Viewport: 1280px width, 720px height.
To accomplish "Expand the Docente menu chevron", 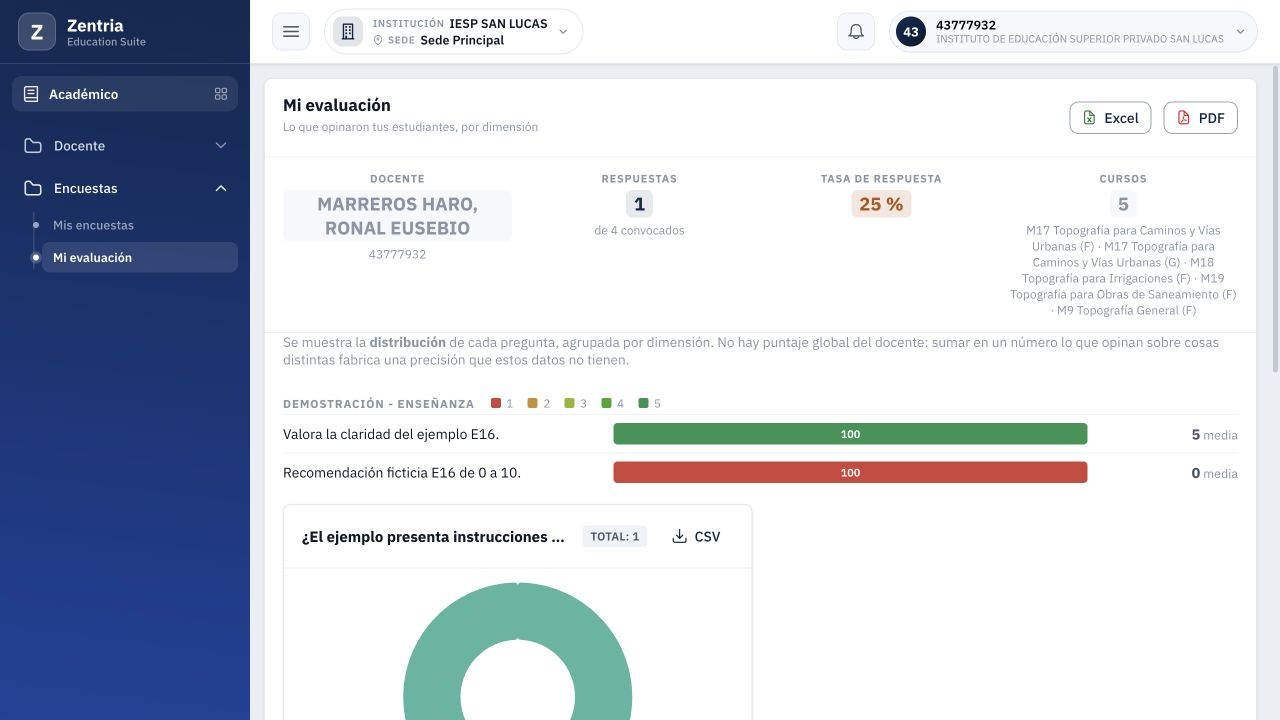I will 221,146.
